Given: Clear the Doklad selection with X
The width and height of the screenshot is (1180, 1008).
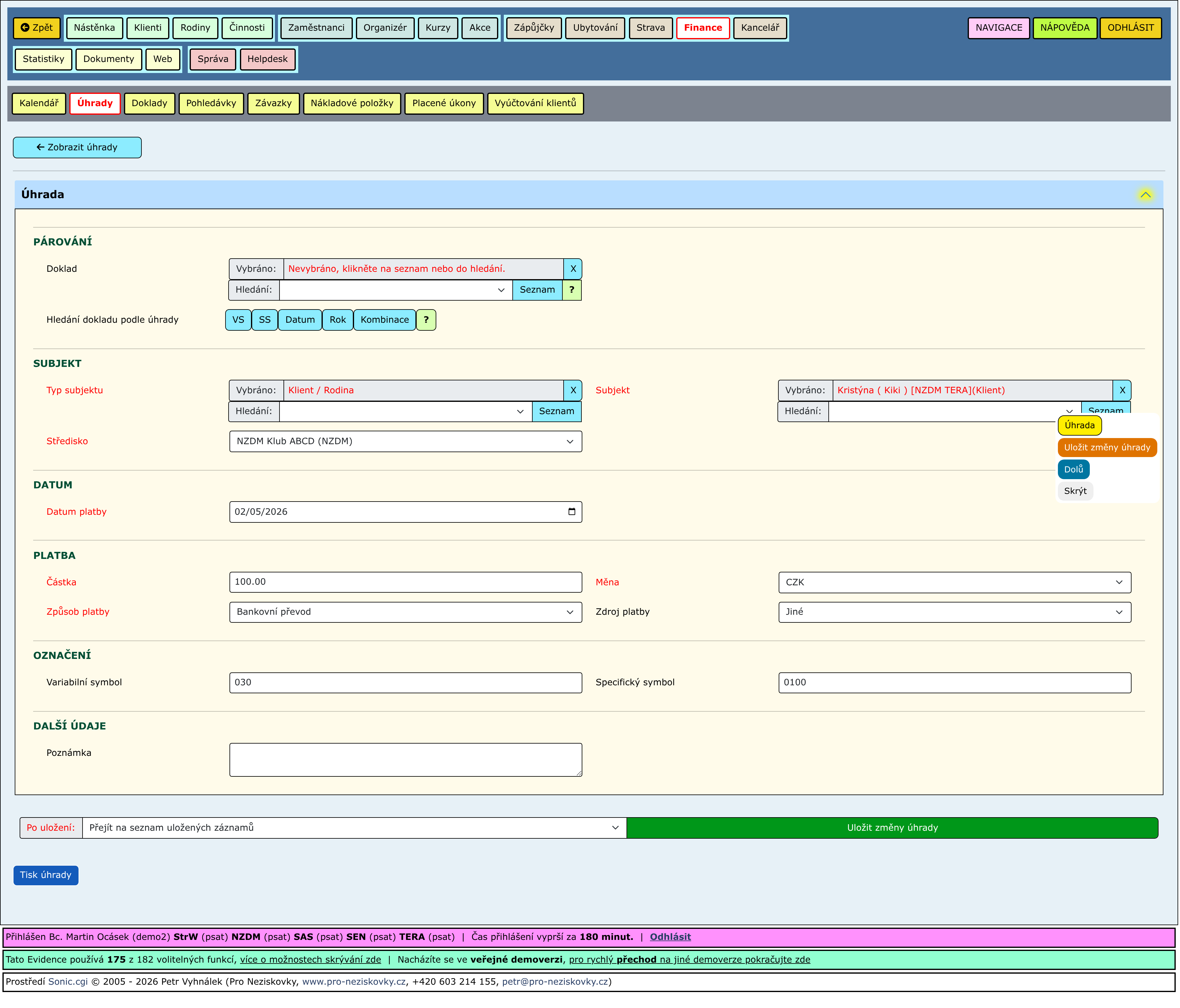Looking at the screenshot, I should point(572,269).
